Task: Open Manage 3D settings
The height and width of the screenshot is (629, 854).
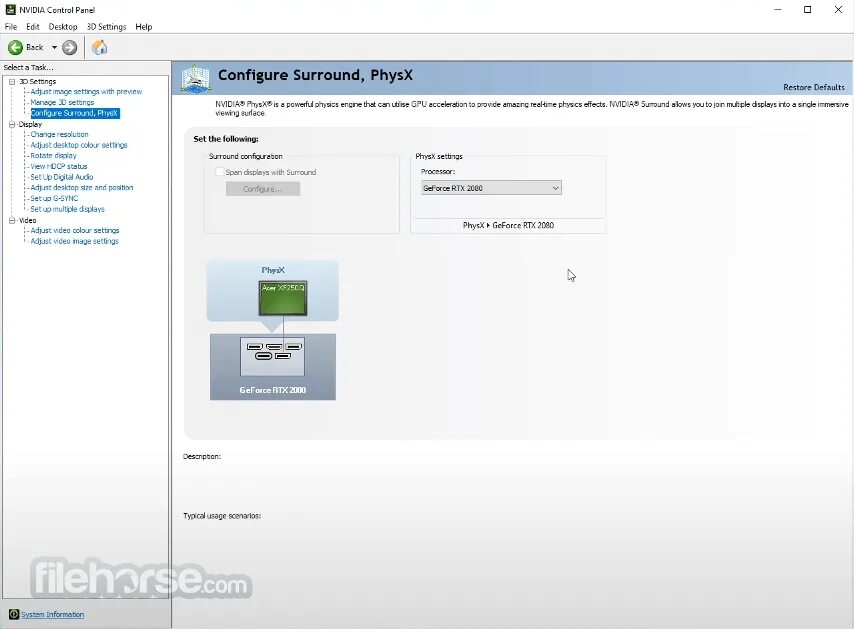Action: [x=62, y=102]
